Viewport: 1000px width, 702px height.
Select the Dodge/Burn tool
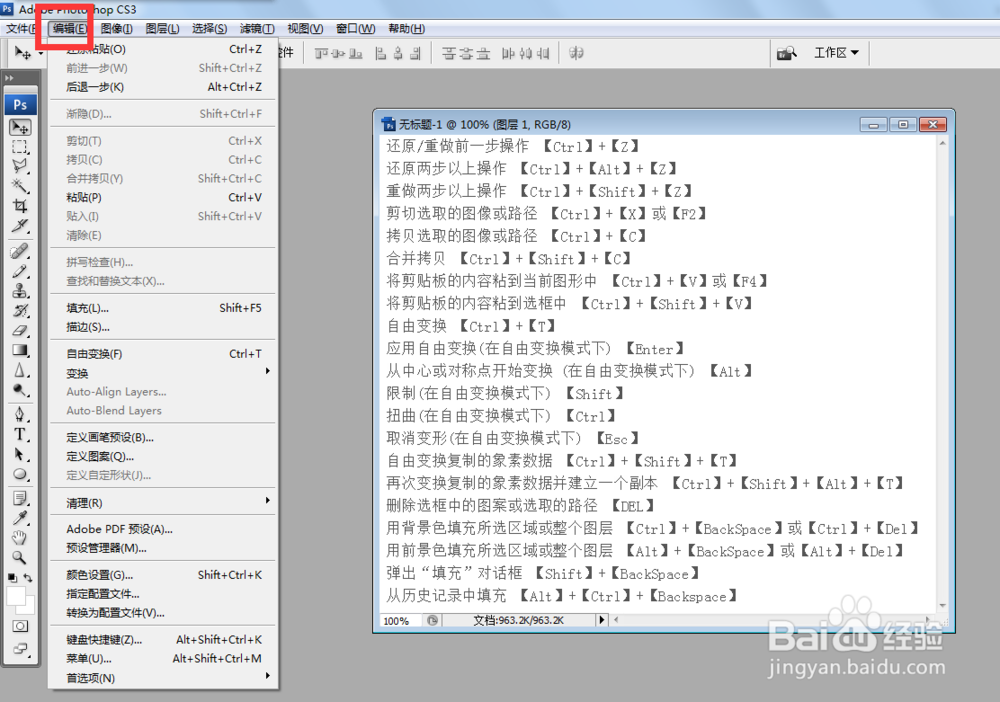[x=20, y=390]
